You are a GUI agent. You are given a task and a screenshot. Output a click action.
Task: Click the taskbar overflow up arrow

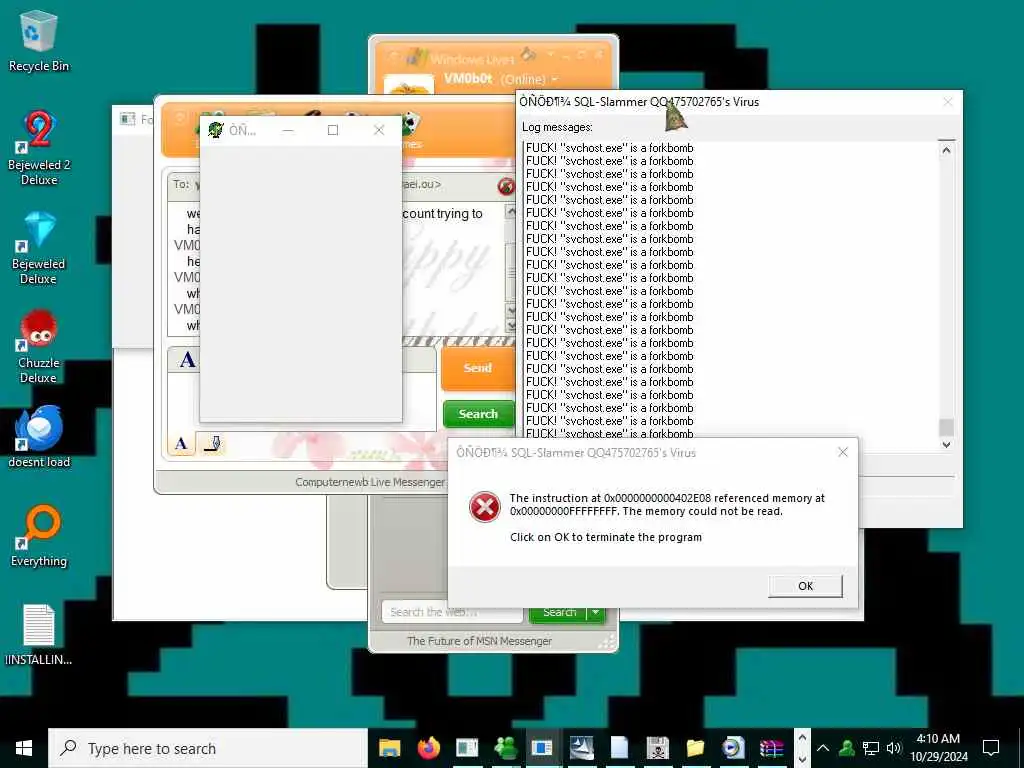click(803, 738)
